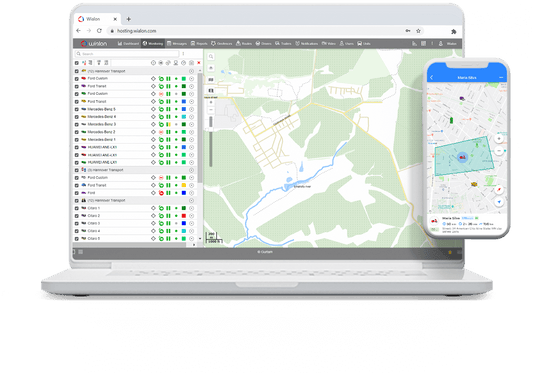
Task: Click the user account icon in top bar
Action: tap(441, 44)
